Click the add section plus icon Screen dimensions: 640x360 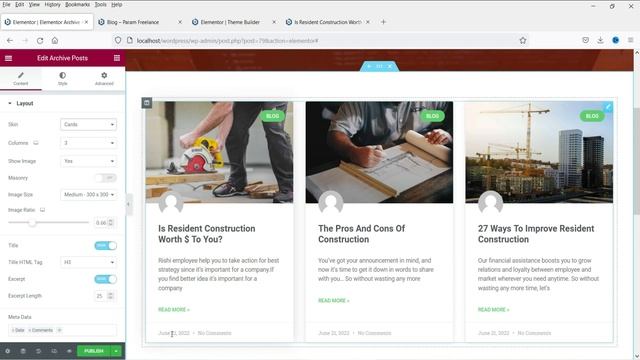369,66
